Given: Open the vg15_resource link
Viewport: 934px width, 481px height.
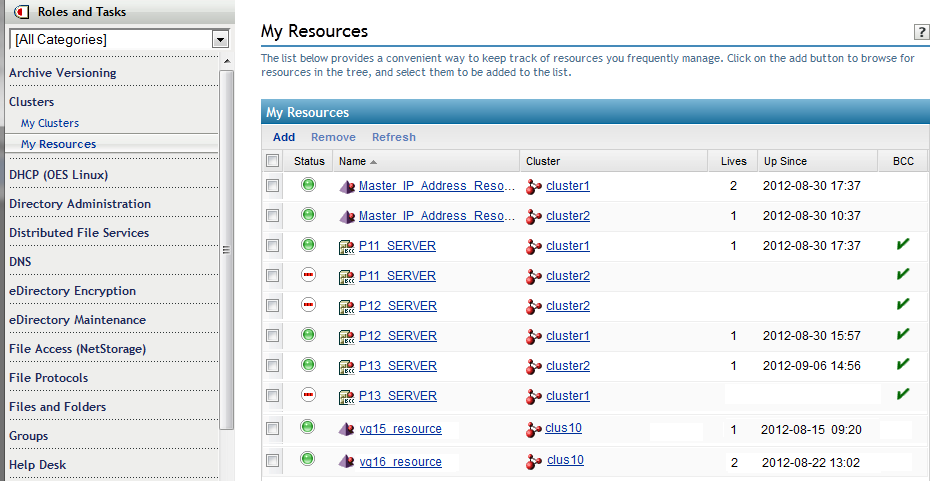Looking at the screenshot, I should [400, 429].
